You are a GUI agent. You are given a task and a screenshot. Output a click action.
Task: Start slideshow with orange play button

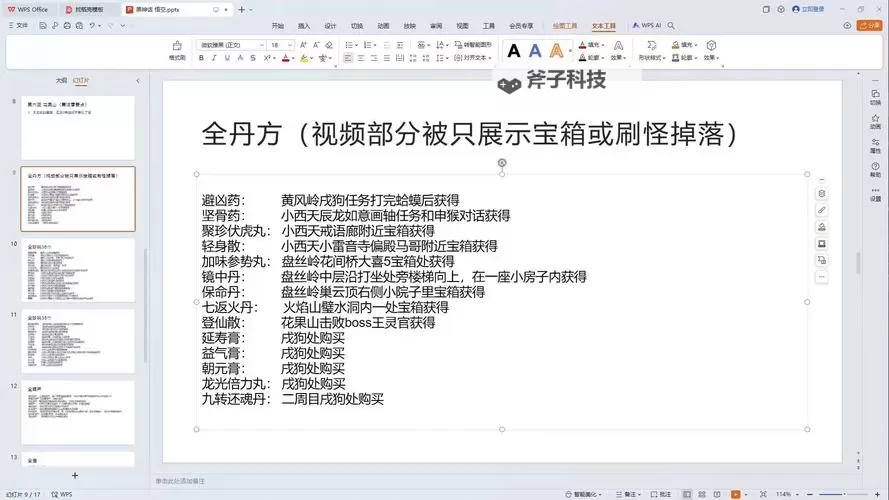pos(735,494)
